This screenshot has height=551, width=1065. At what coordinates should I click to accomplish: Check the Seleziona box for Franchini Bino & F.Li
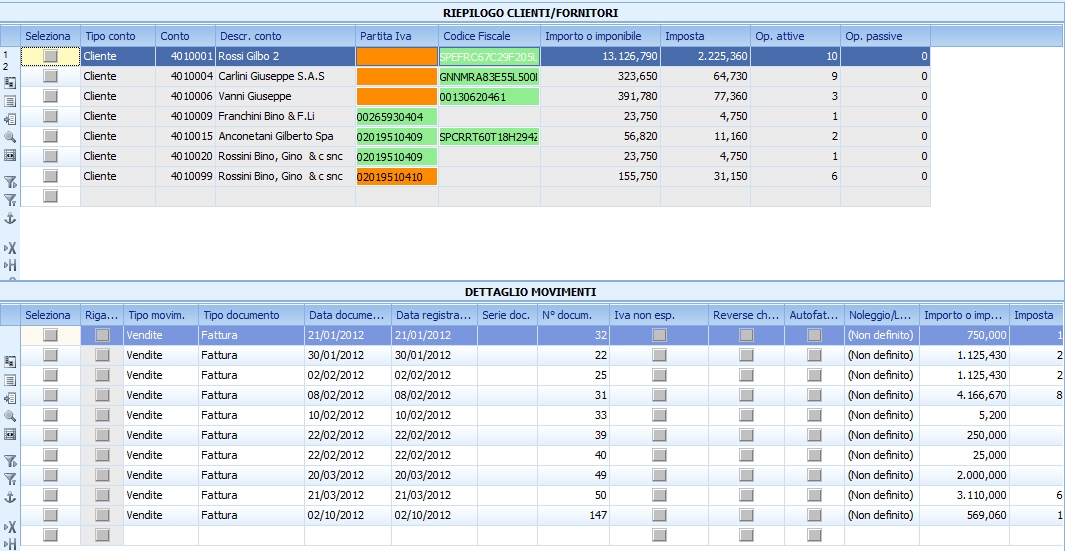tap(50, 116)
